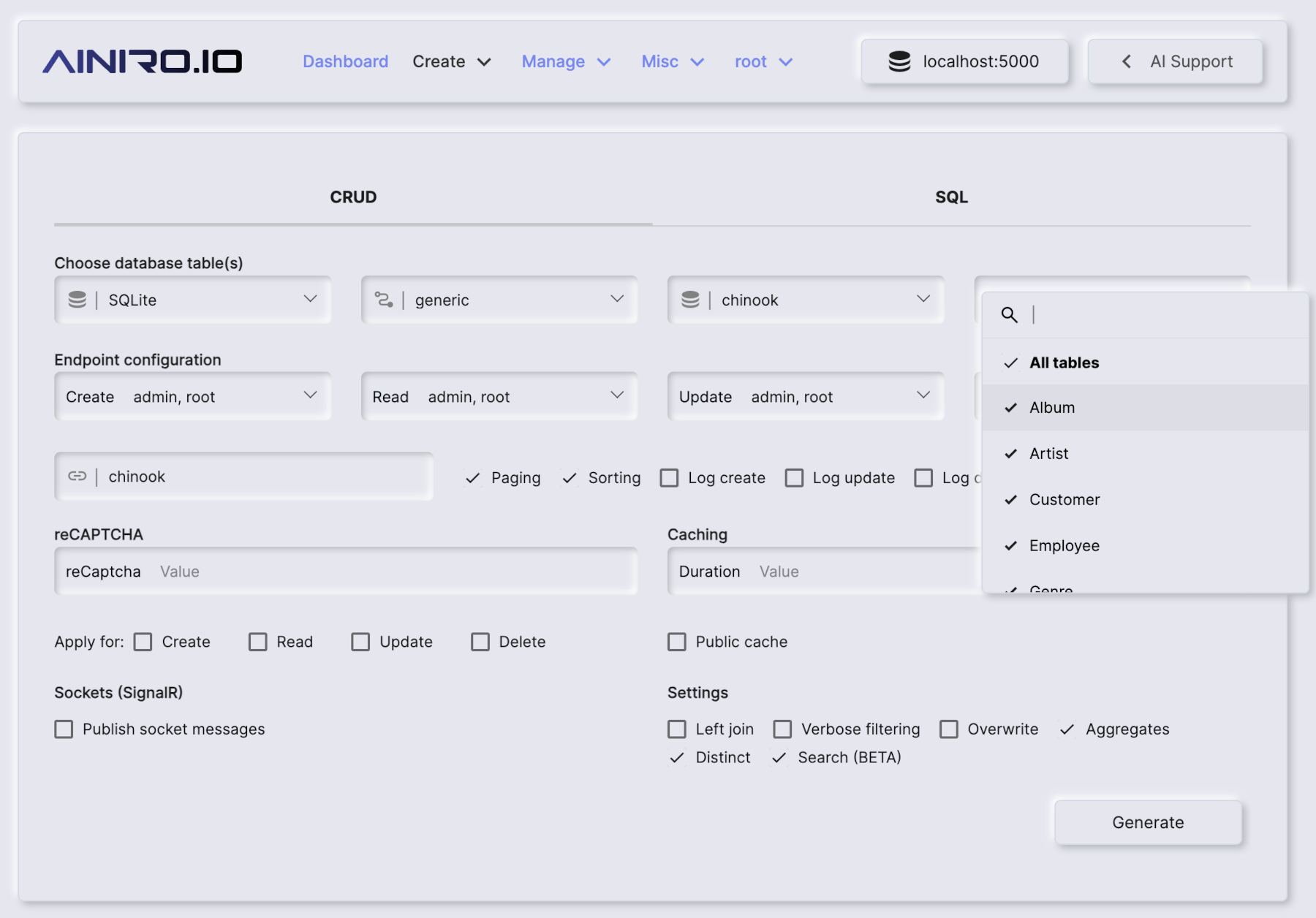Open the Update endpoint dropdown
The height and width of the screenshot is (918, 1316).
tap(804, 396)
